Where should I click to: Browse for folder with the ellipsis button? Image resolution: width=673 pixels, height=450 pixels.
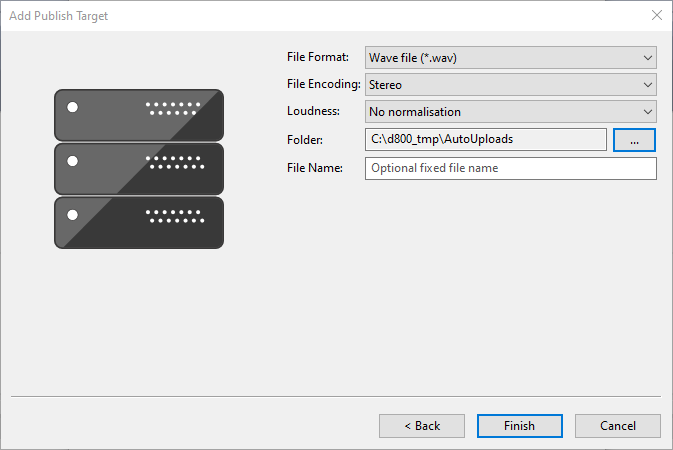click(634, 140)
